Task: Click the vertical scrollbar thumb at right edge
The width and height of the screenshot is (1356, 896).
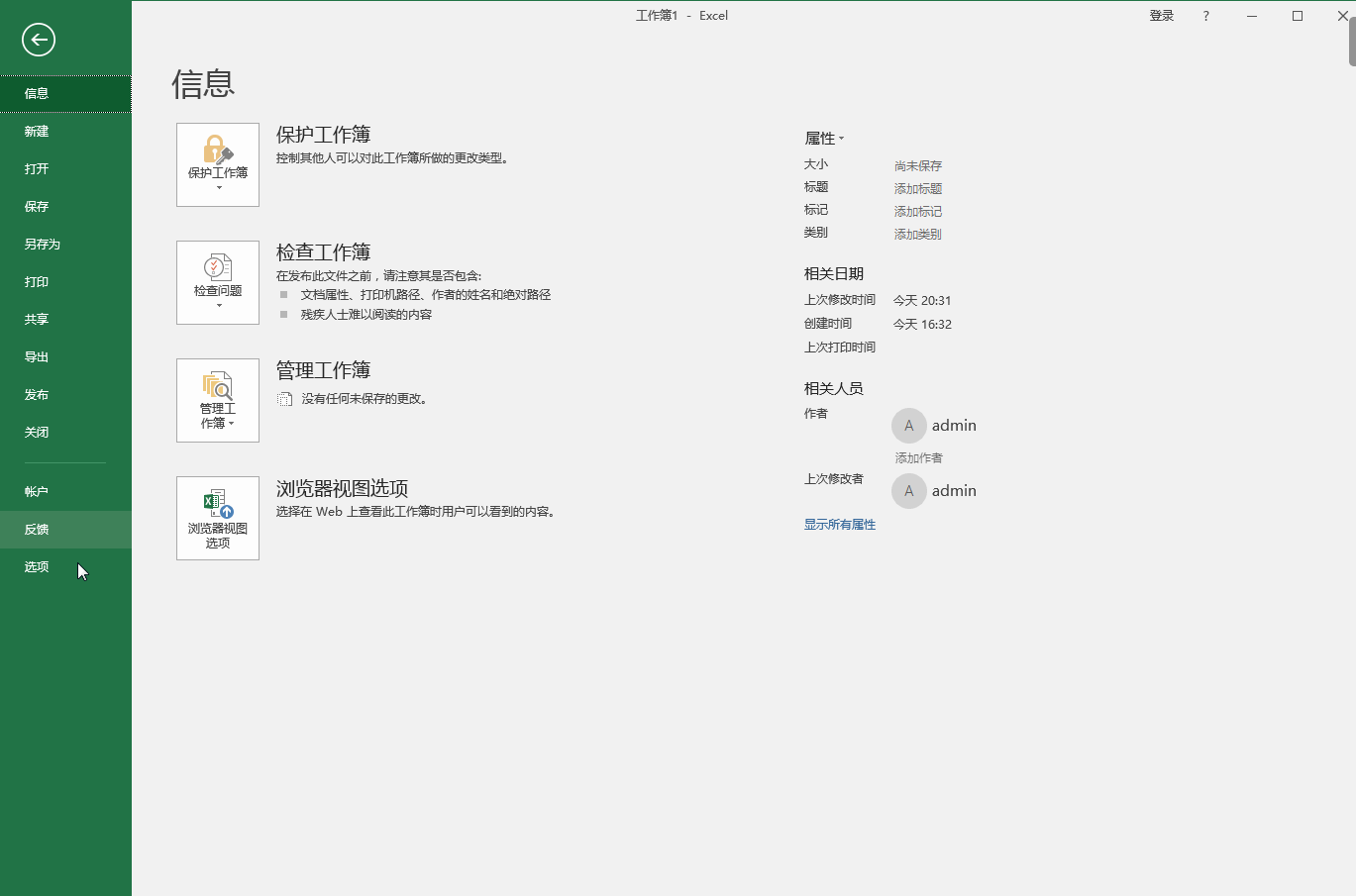Action: [x=1352, y=42]
